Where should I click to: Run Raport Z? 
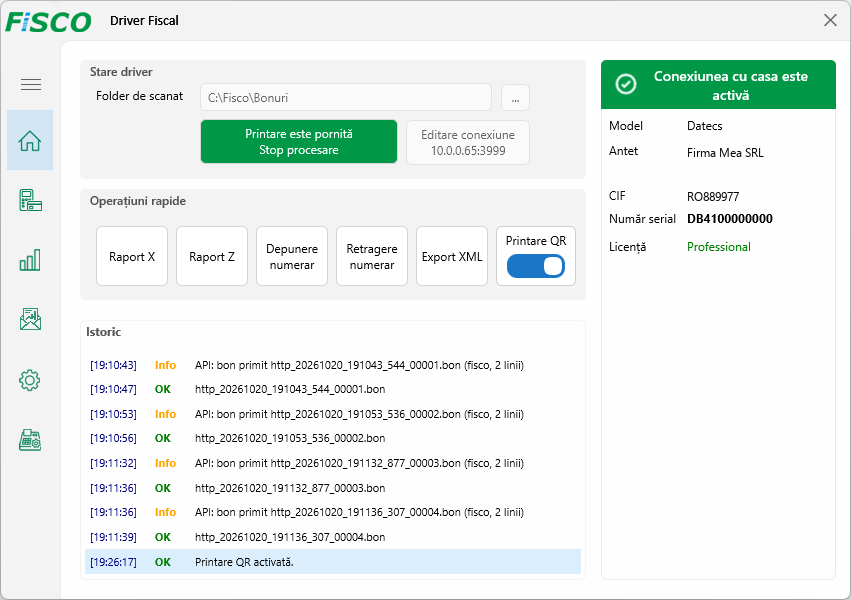[212, 256]
